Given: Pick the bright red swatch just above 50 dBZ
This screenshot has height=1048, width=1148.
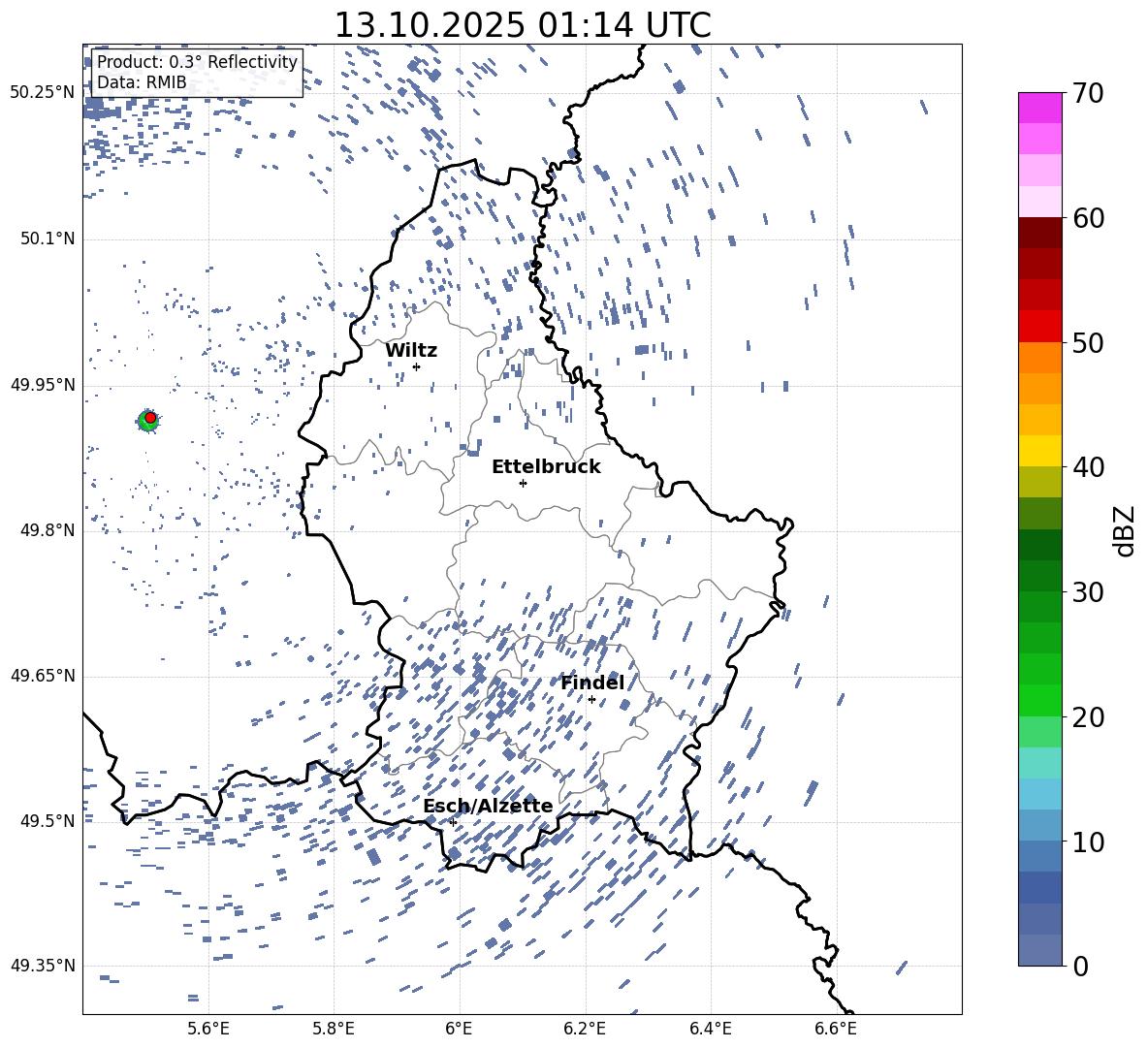Looking at the screenshot, I should click(1040, 326).
